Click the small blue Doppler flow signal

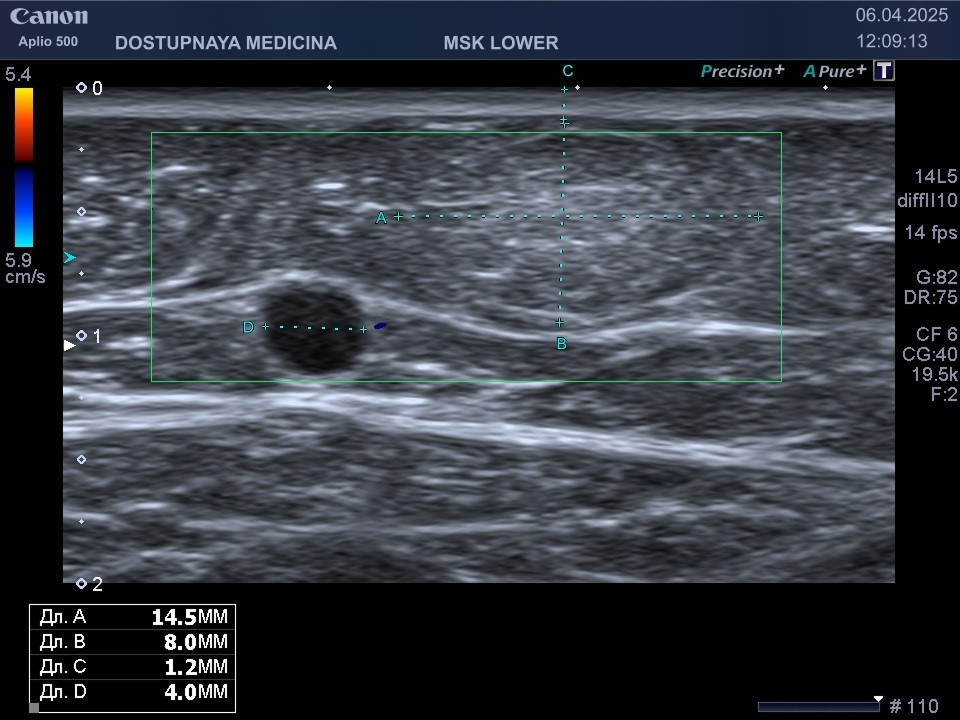click(380, 326)
